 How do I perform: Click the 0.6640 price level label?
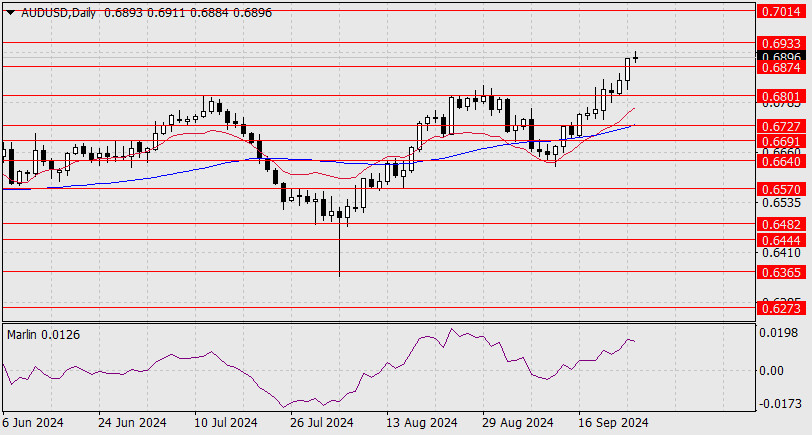pyautogui.click(x=782, y=162)
